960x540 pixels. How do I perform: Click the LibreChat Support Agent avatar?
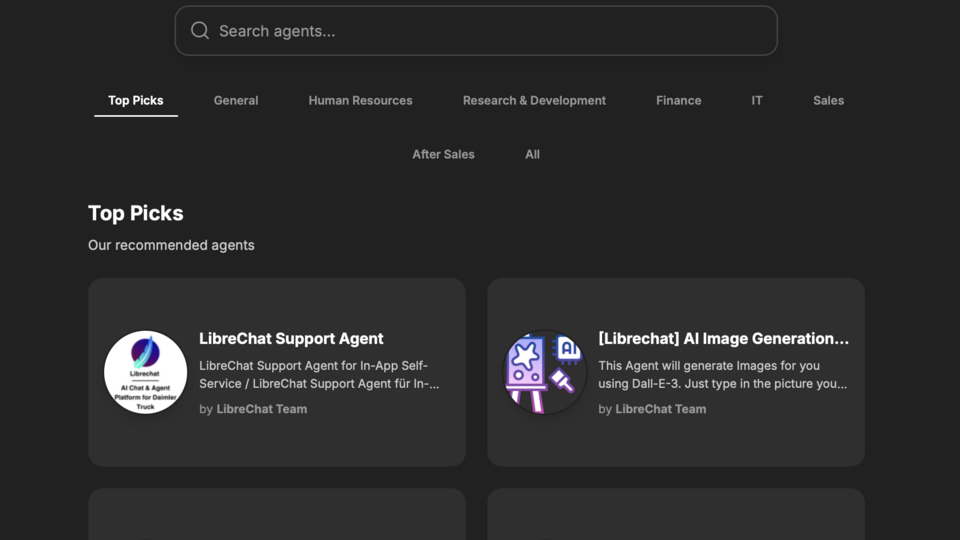point(145,372)
